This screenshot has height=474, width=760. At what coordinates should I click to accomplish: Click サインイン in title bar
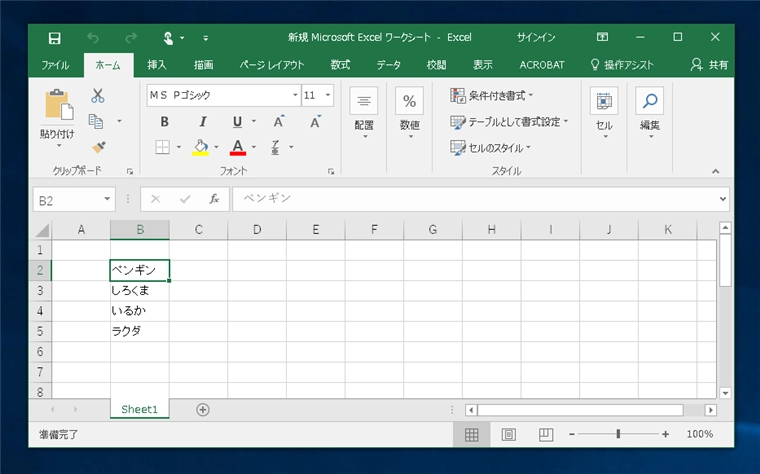536,37
